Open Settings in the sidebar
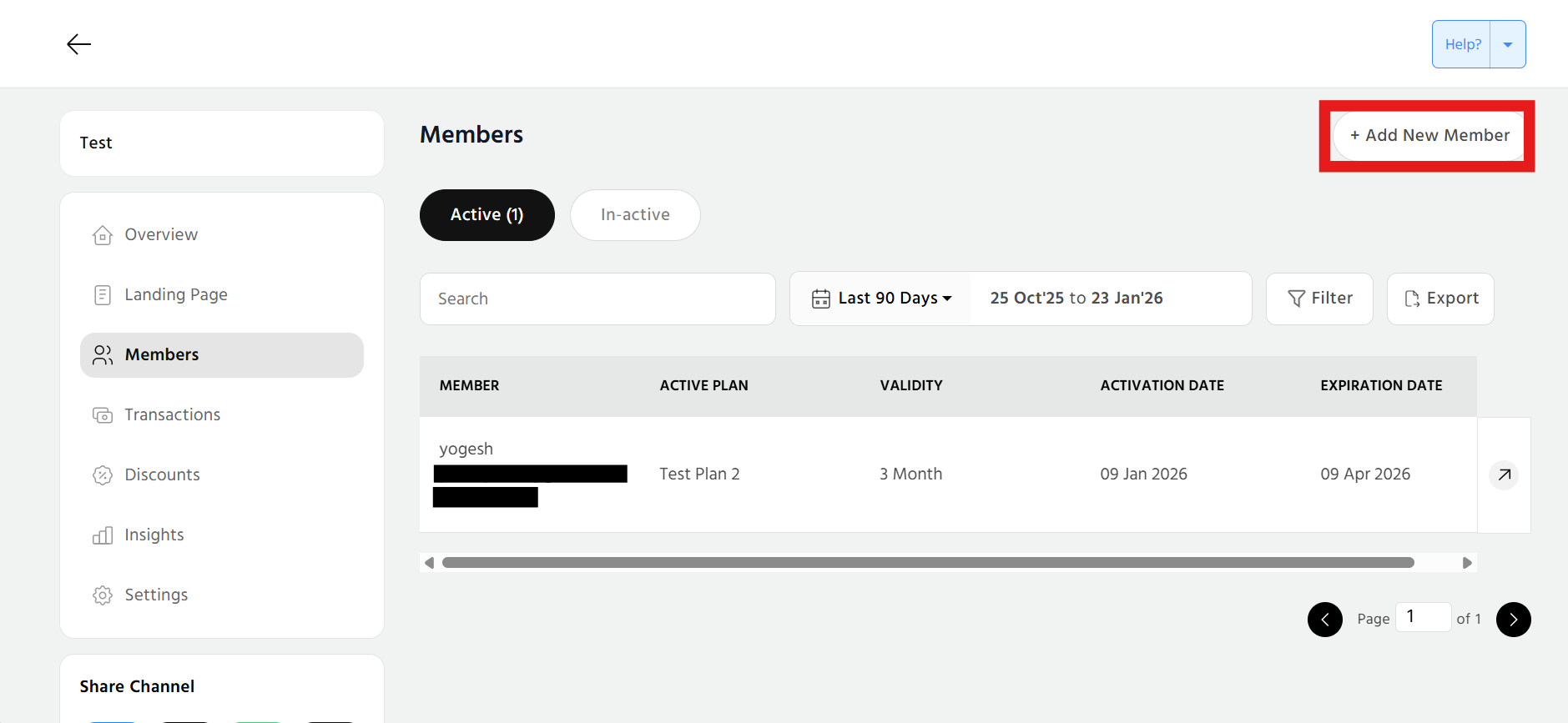Viewport: 1568px width, 723px height. click(x=156, y=595)
